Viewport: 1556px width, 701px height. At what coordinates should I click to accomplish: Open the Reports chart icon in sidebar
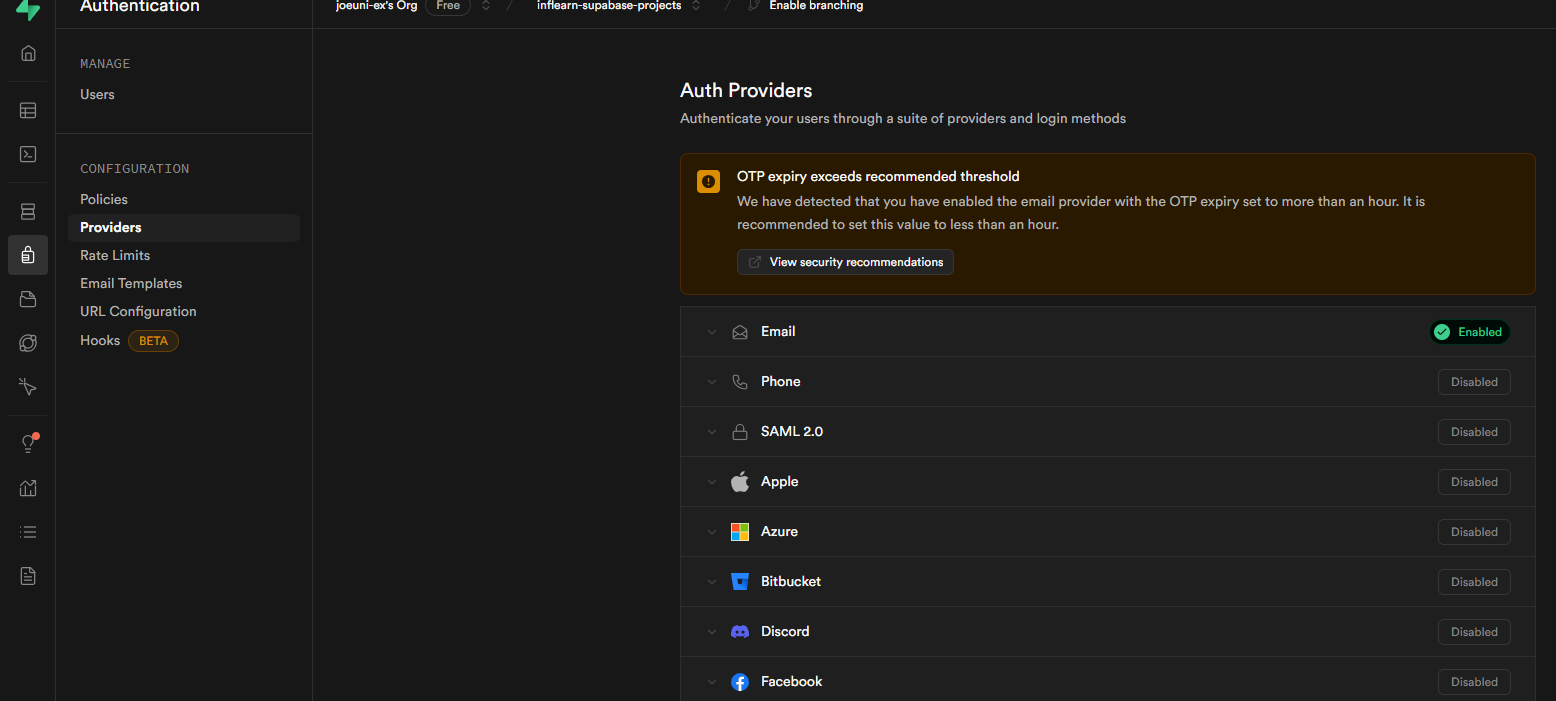click(x=28, y=488)
